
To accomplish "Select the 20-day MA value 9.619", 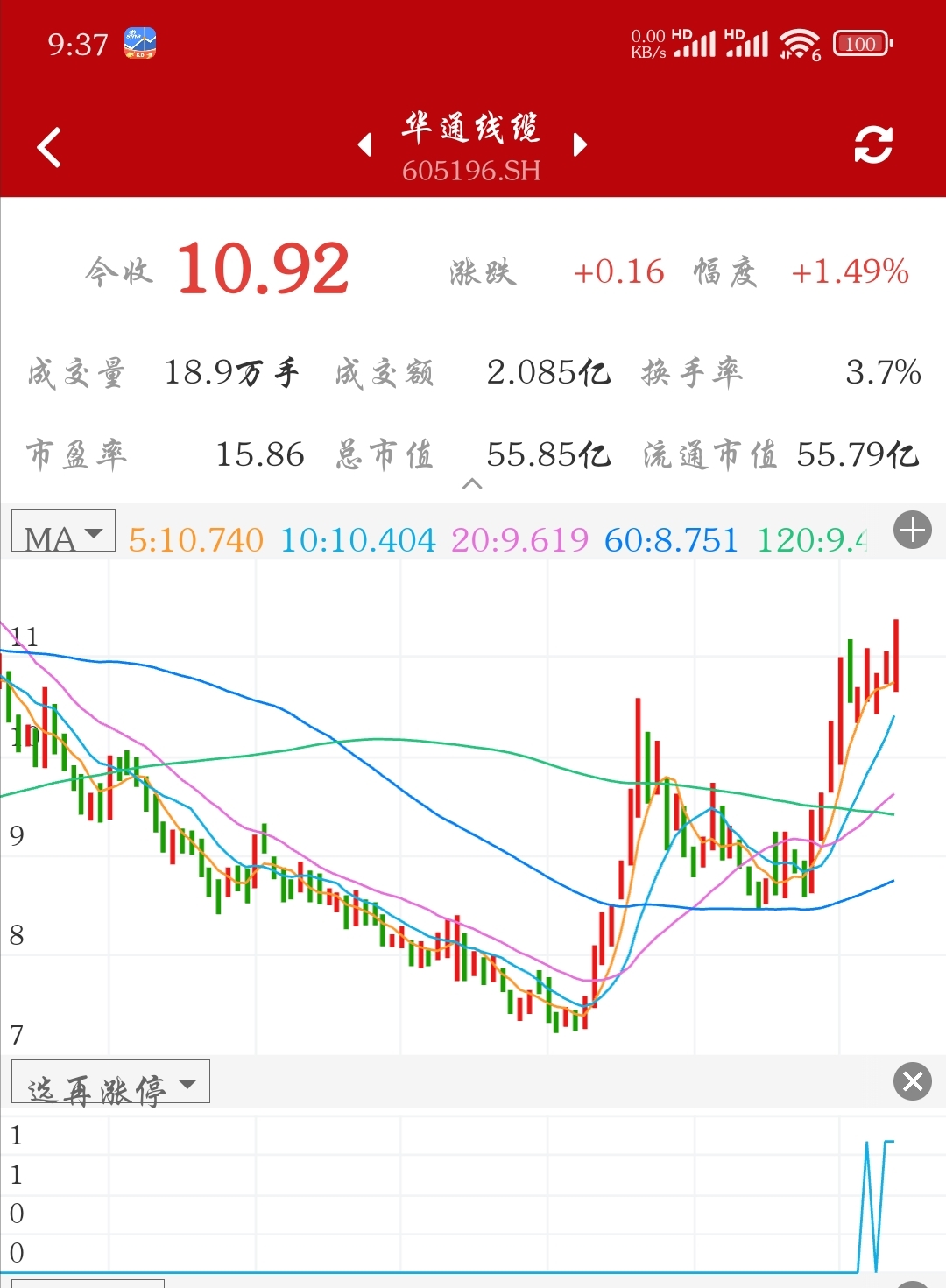I will (519, 540).
